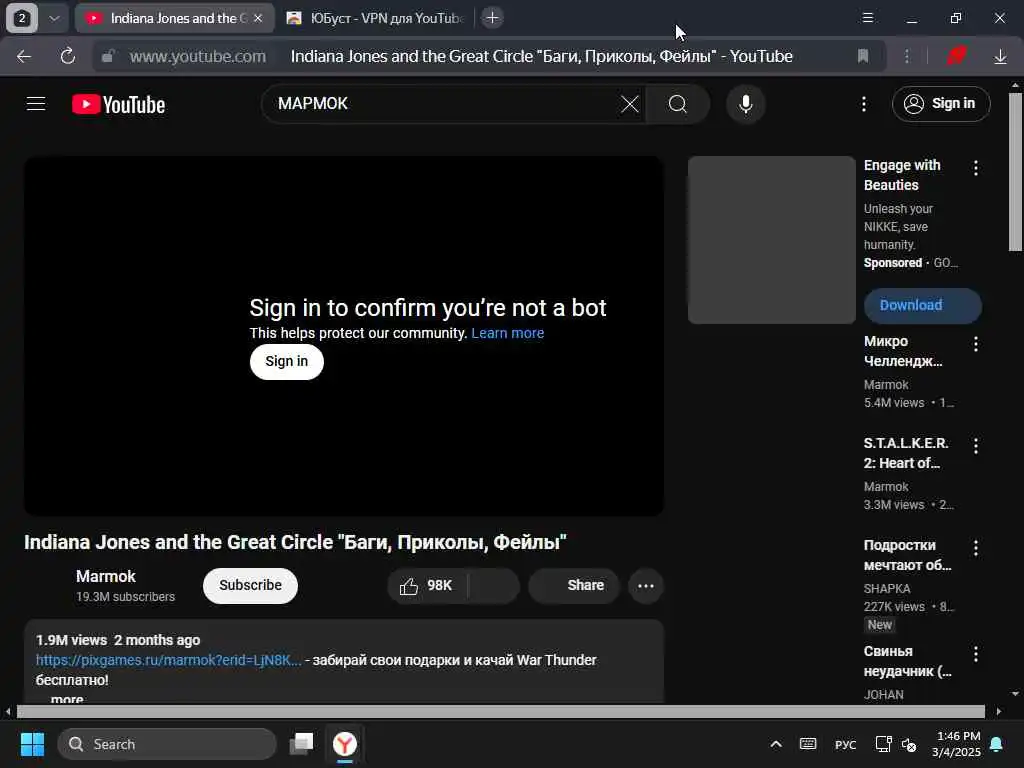Screen dimensions: 1024x768
Task: Click the red extension icon in toolbar
Action: coord(956,56)
